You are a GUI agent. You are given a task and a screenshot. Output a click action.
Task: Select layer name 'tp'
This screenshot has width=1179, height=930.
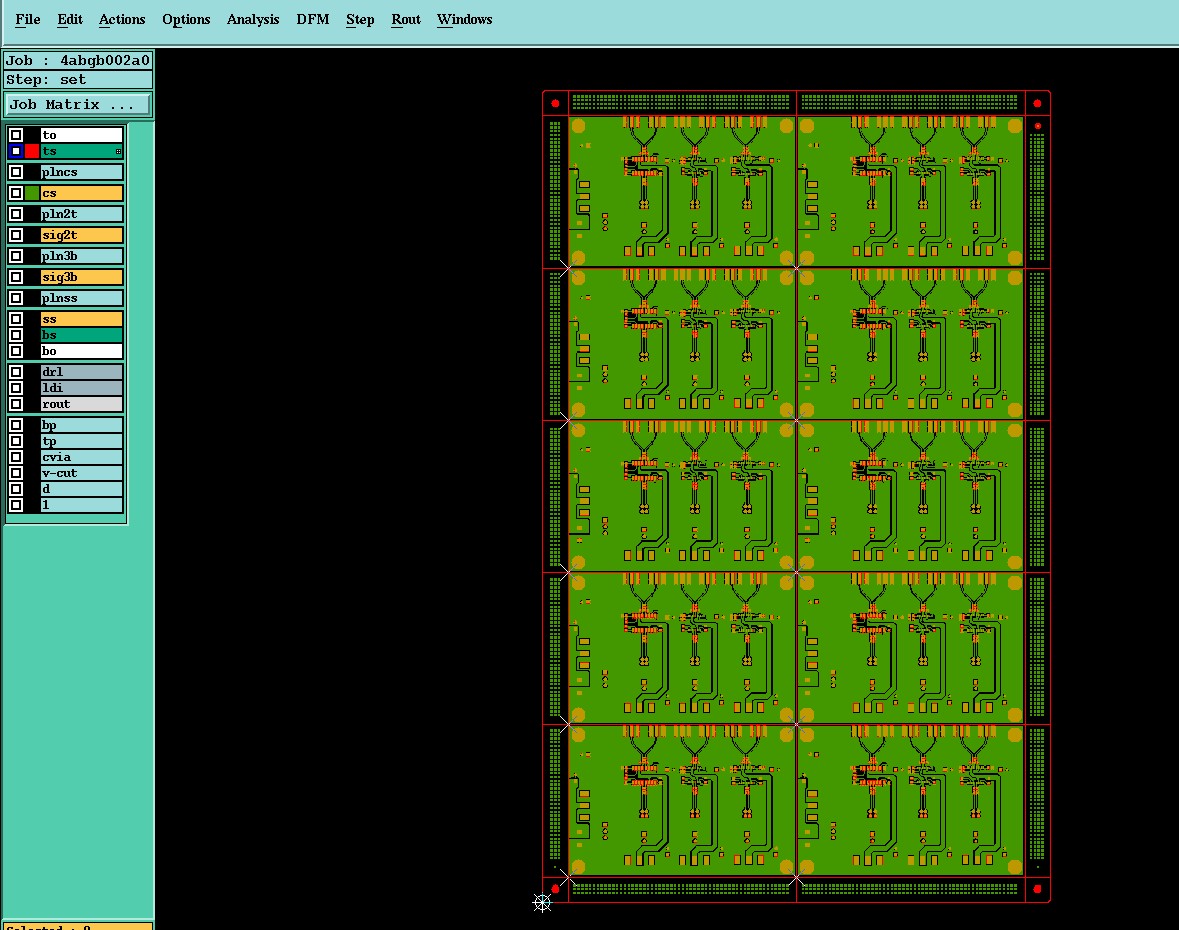tap(81, 441)
